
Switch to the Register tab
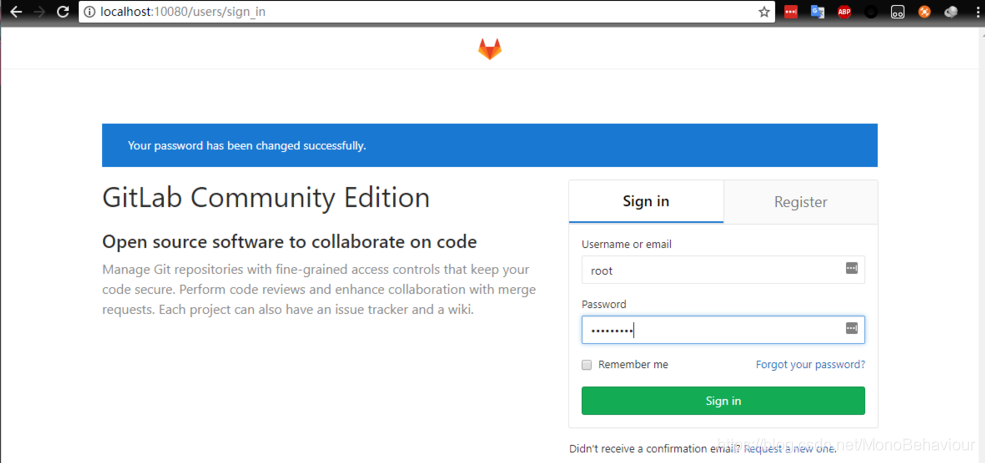point(800,202)
